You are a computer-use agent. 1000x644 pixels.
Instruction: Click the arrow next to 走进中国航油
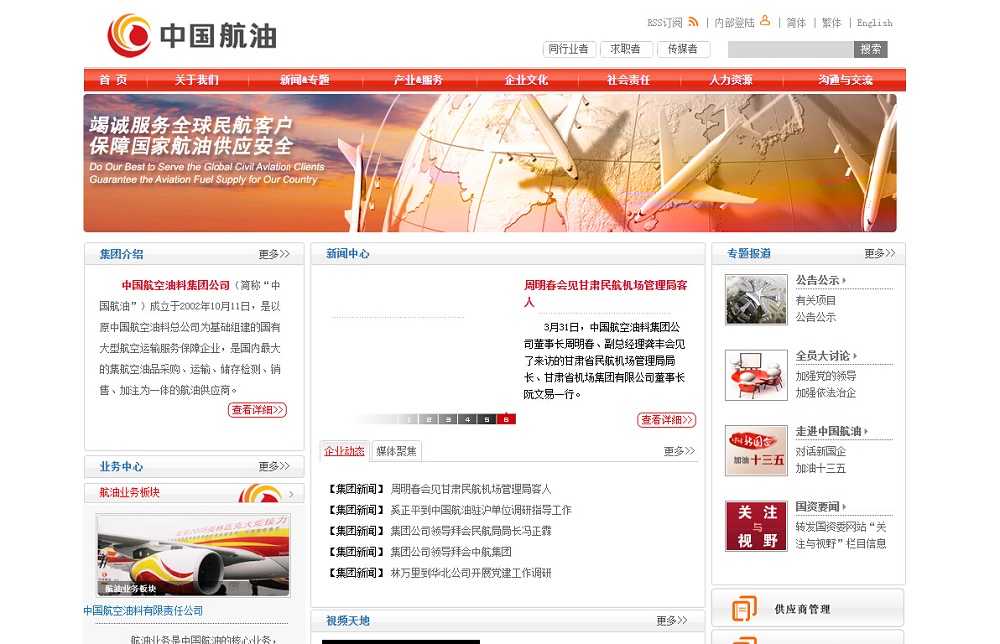(865, 432)
